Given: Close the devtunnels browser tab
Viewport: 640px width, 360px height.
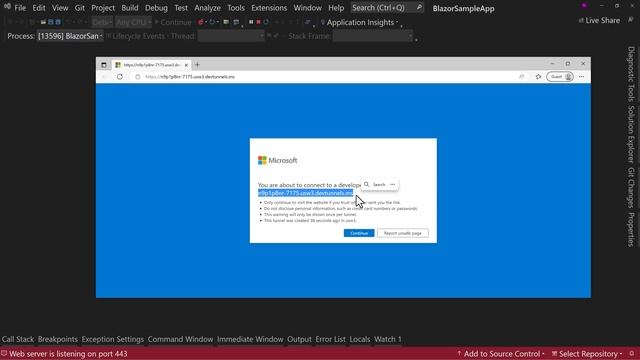Looking at the screenshot, I should [x=186, y=65].
